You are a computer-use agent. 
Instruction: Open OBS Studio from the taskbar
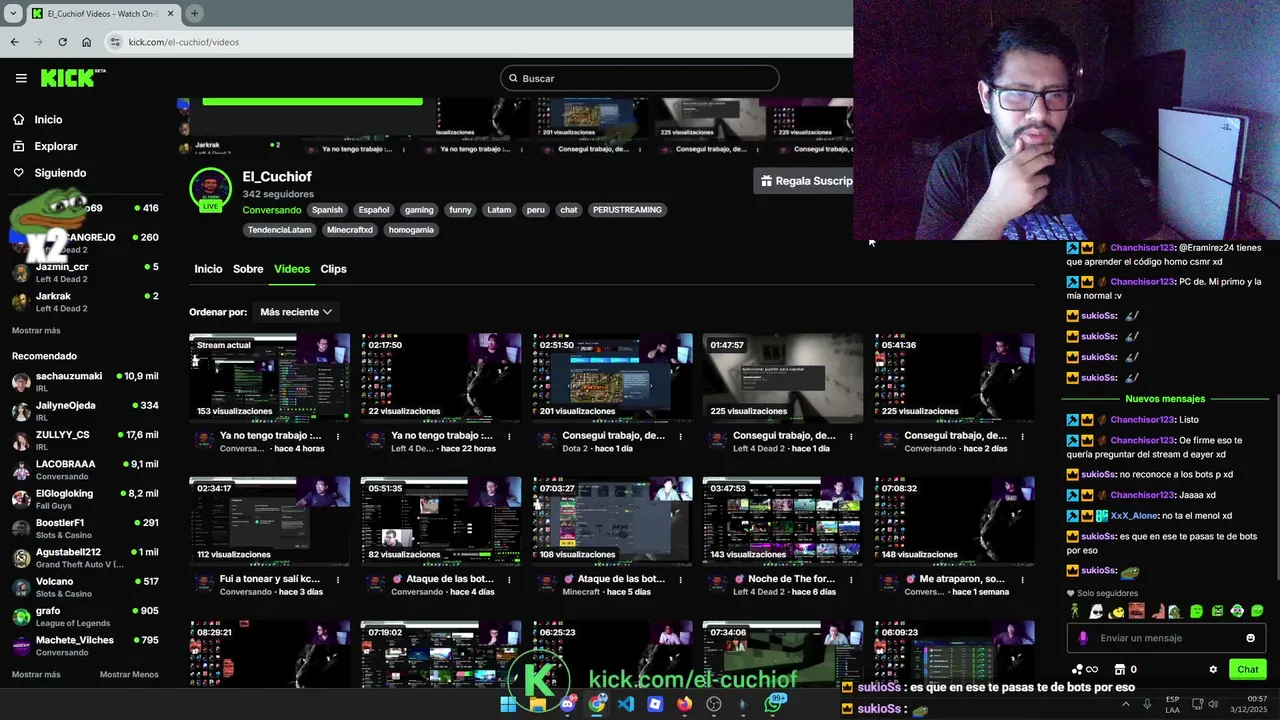[714, 704]
